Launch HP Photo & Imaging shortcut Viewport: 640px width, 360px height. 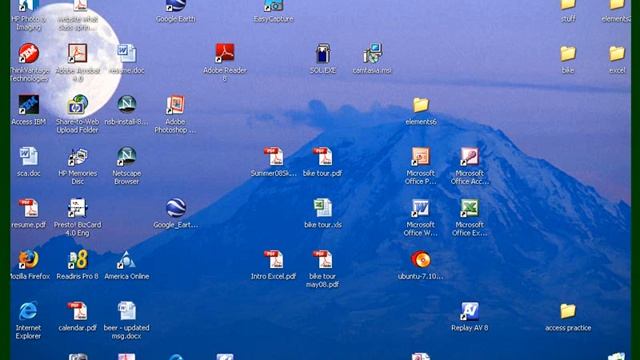click(x=29, y=6)
